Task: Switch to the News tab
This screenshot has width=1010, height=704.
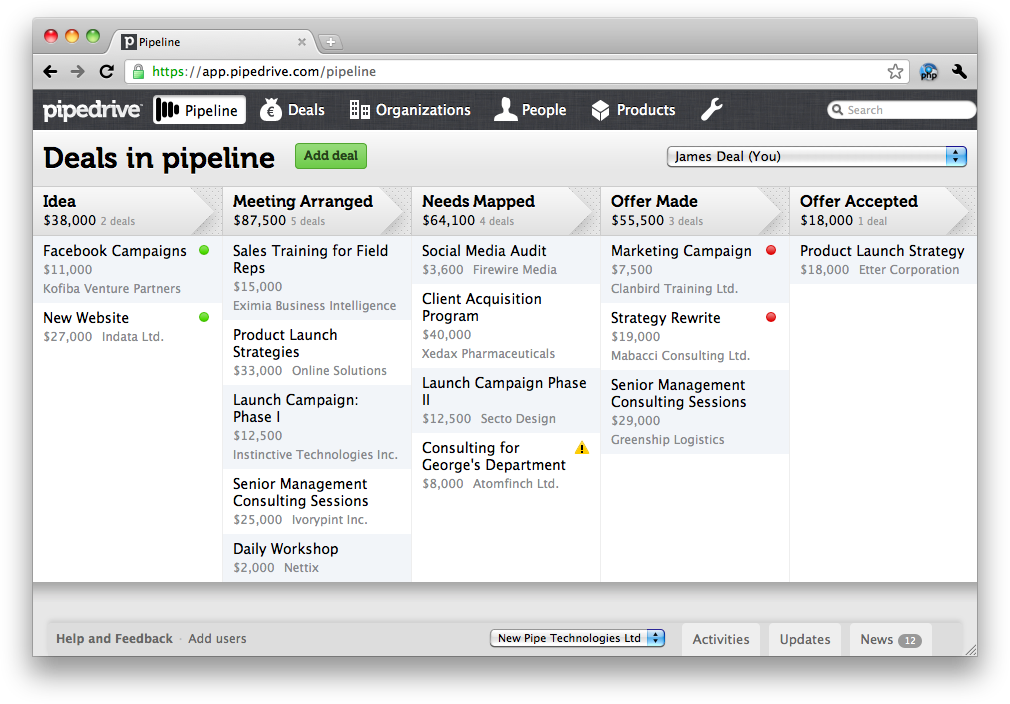Action: [x=891, y=640]
